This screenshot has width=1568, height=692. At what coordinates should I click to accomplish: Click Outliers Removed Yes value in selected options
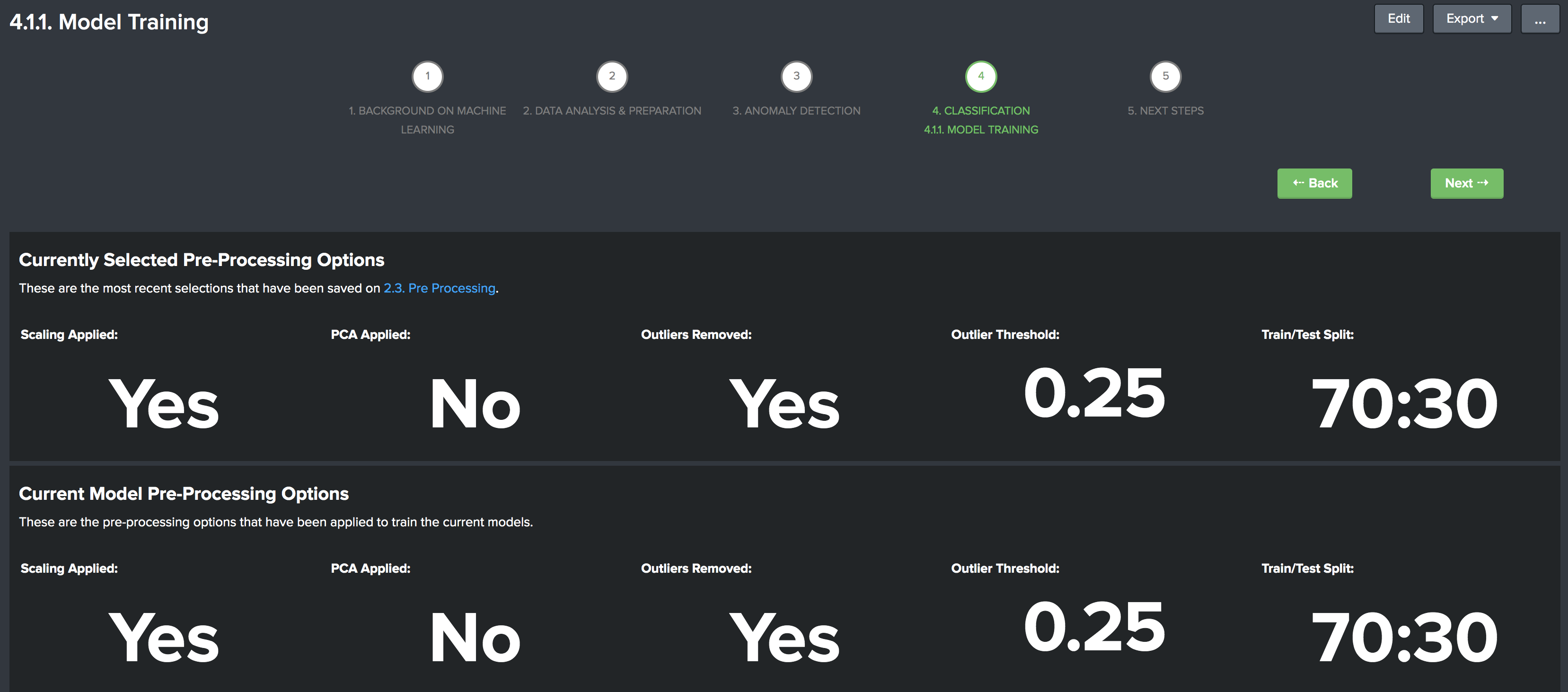pos(784,403)
